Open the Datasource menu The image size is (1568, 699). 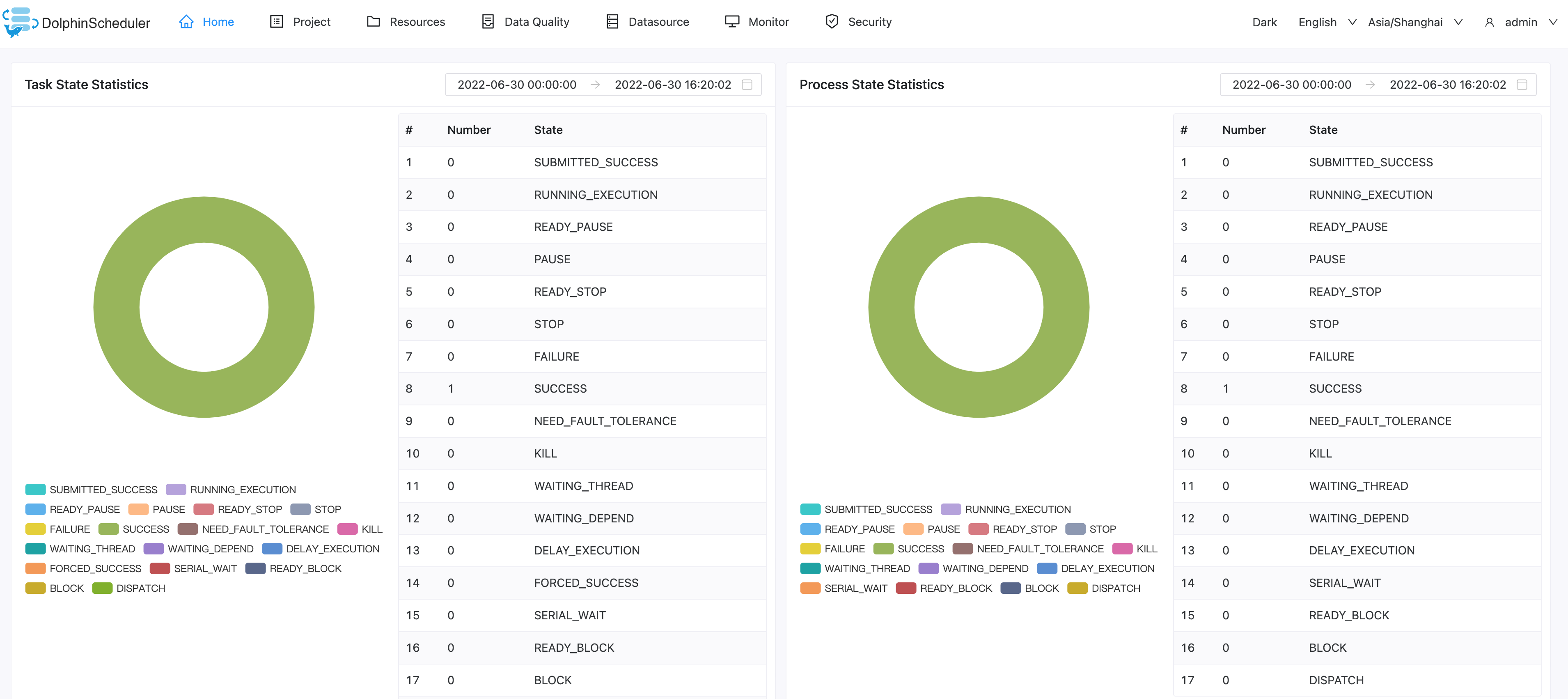(x=658, y=22)
